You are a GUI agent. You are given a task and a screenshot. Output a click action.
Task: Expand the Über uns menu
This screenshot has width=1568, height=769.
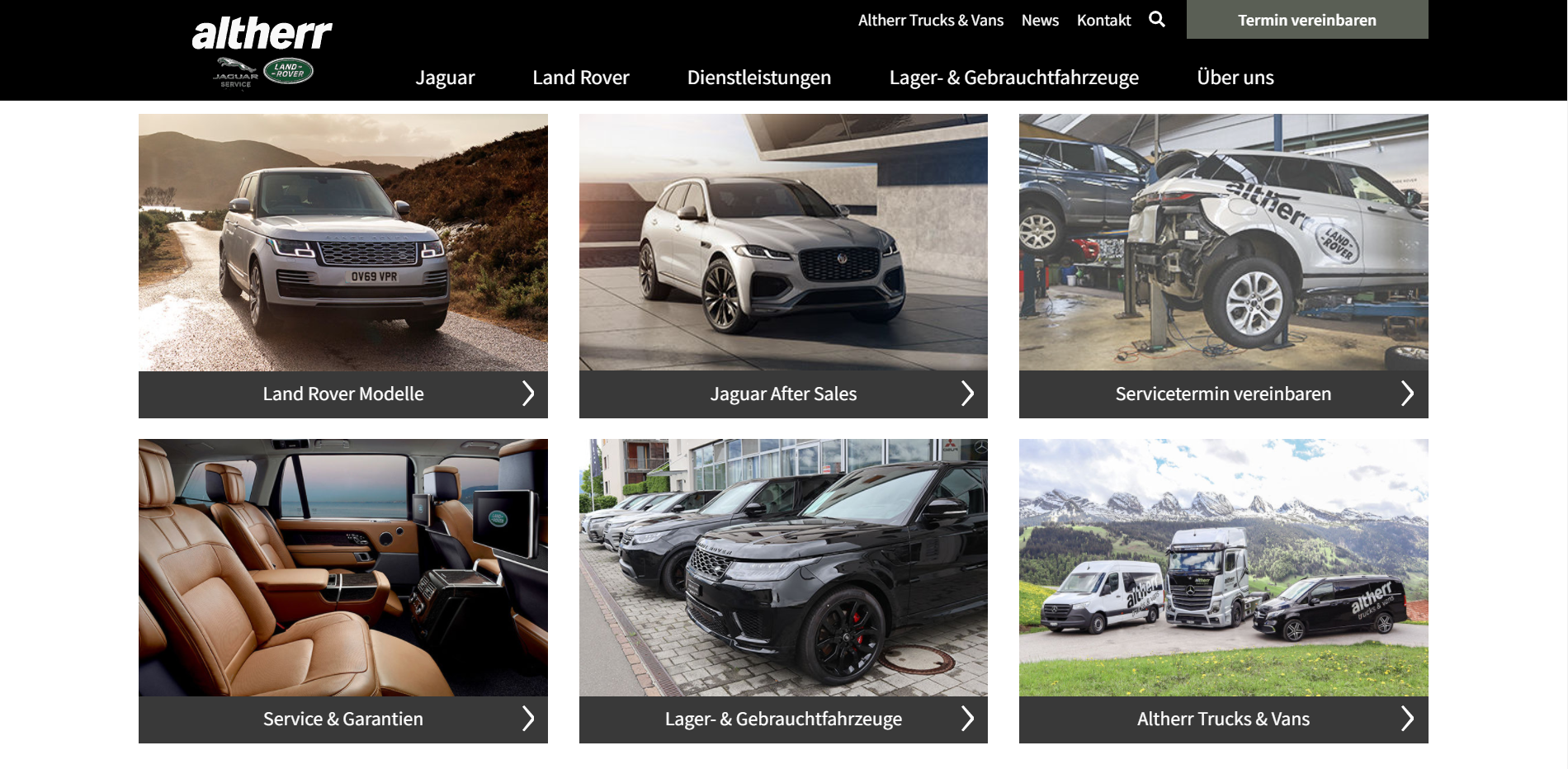point(1235,78)
